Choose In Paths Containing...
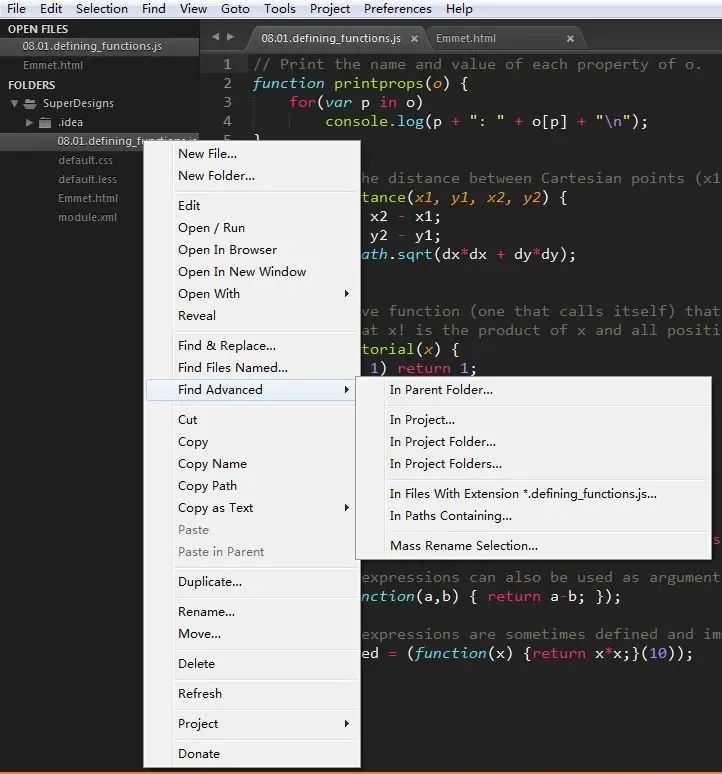Screen dimensions: 722x774 [x=533, y=515]
